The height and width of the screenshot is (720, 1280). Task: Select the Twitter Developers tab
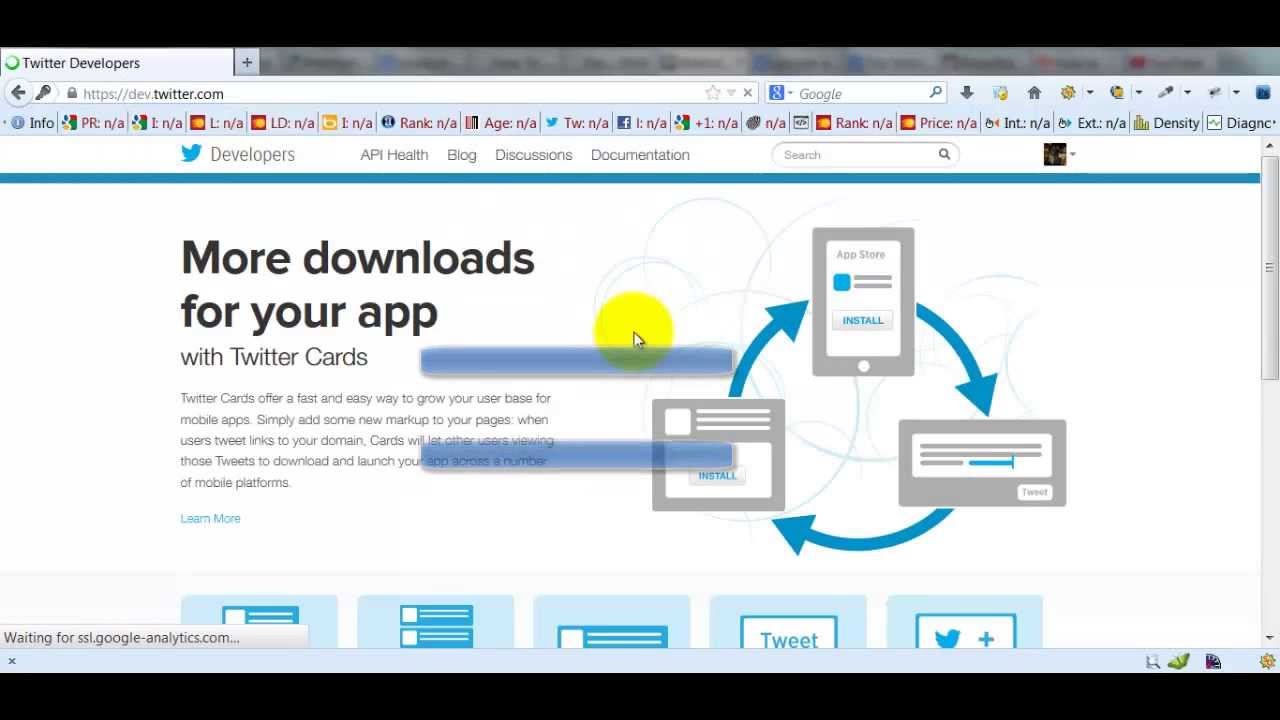pyautogui.click(x=117, y=62)
